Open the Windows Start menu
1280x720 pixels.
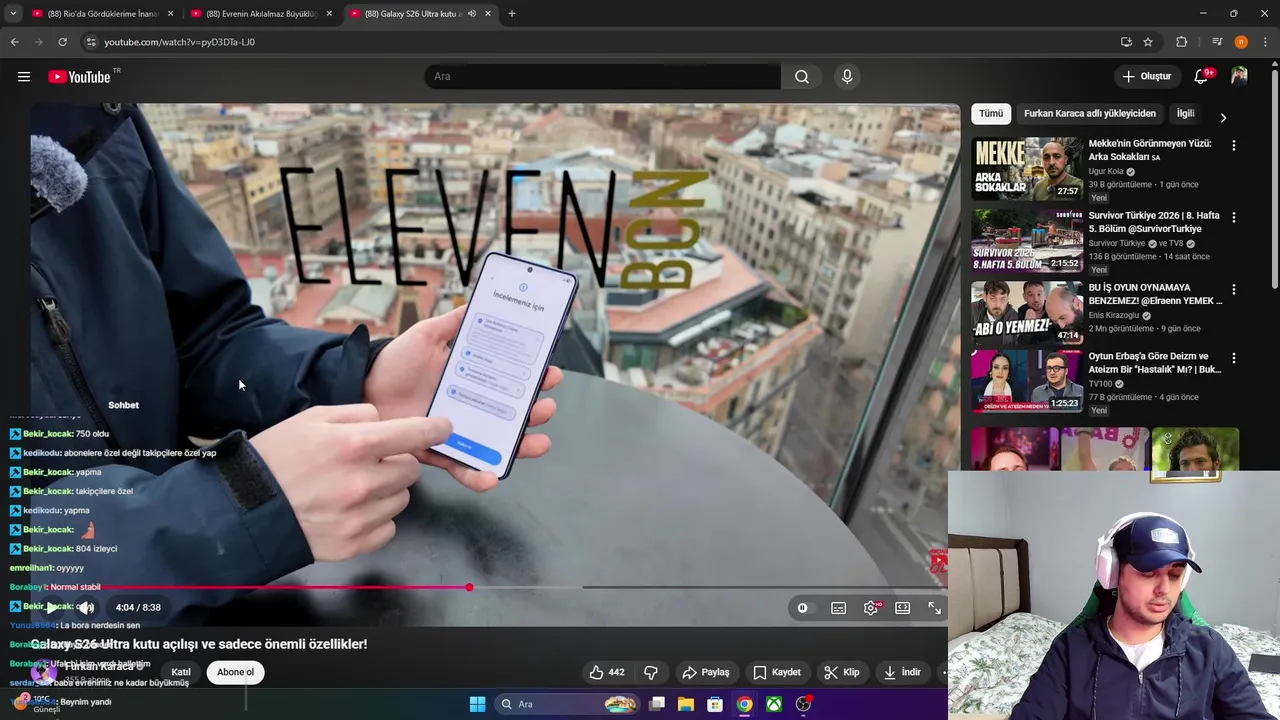(478, 704)
